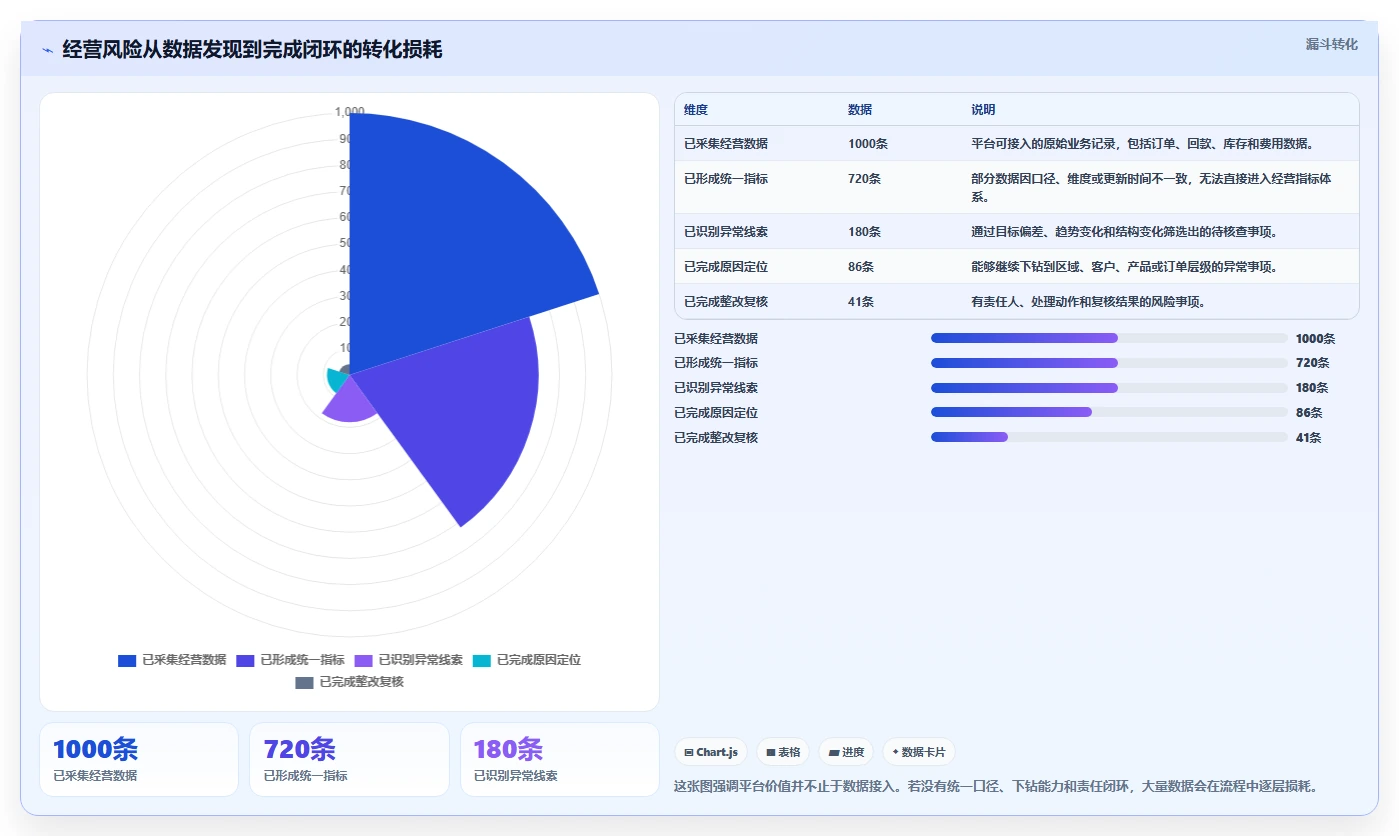1399x836 pixels.
Task: Click description starting 部分数据因口径
Action: point(1151,188)
